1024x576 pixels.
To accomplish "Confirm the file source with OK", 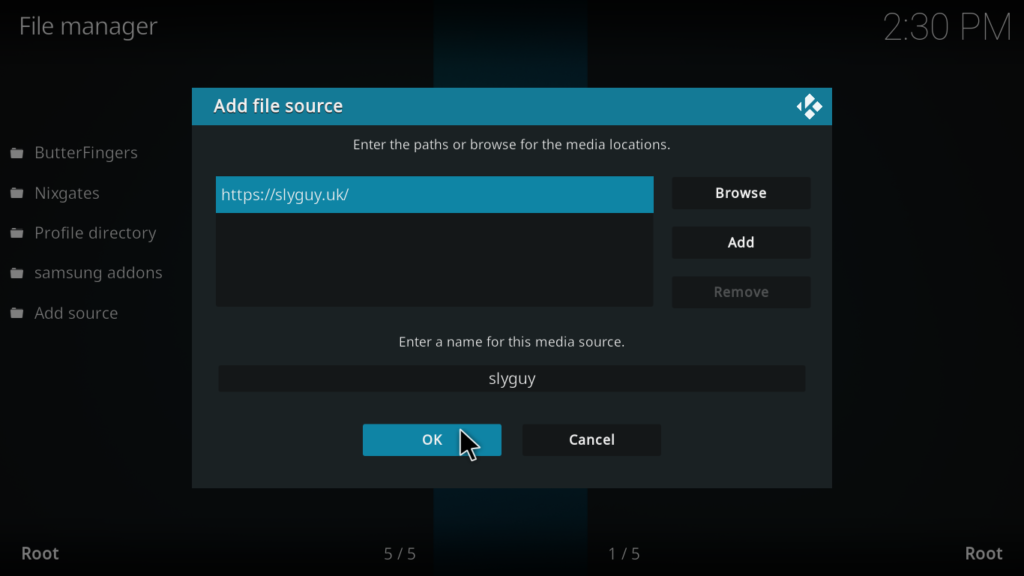I will (432, 440).
